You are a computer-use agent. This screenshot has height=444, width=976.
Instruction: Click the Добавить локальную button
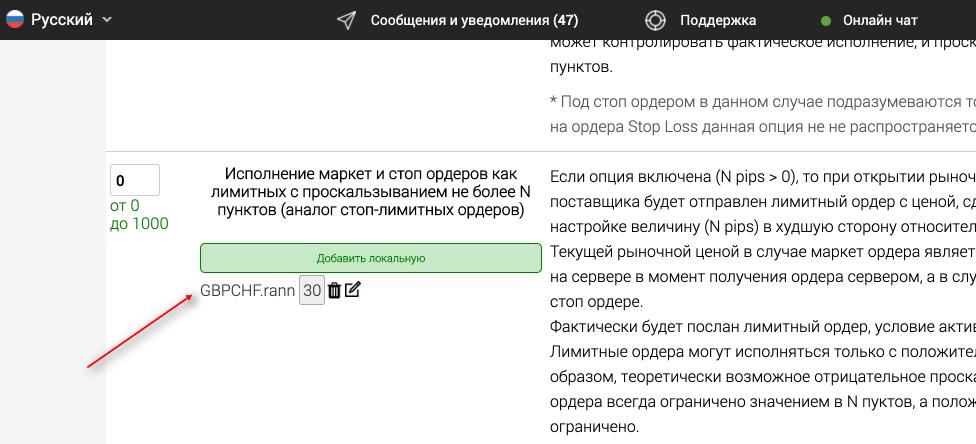[x=371, y=258]
